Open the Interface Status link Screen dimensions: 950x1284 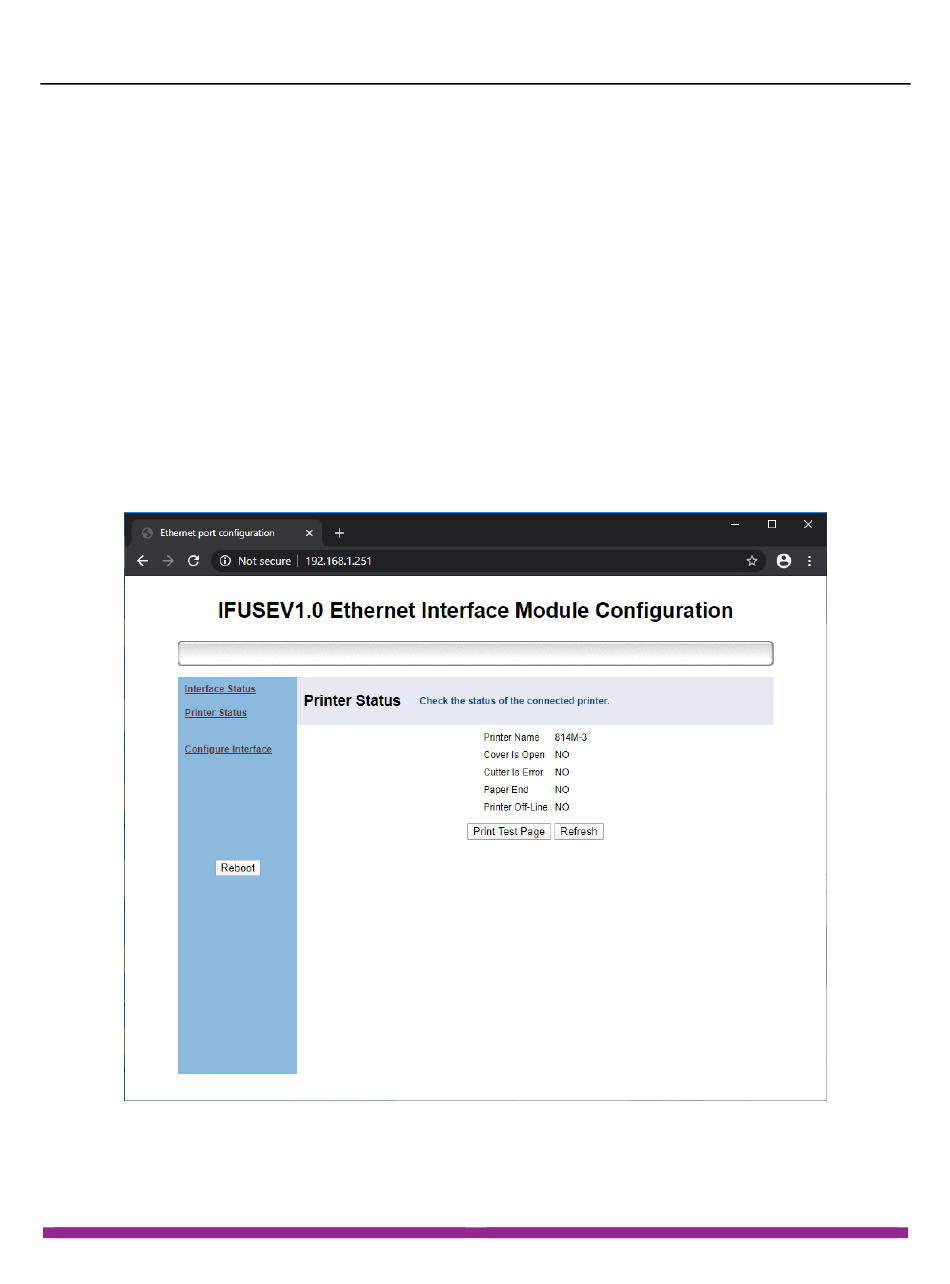click(x=220, y=689)
